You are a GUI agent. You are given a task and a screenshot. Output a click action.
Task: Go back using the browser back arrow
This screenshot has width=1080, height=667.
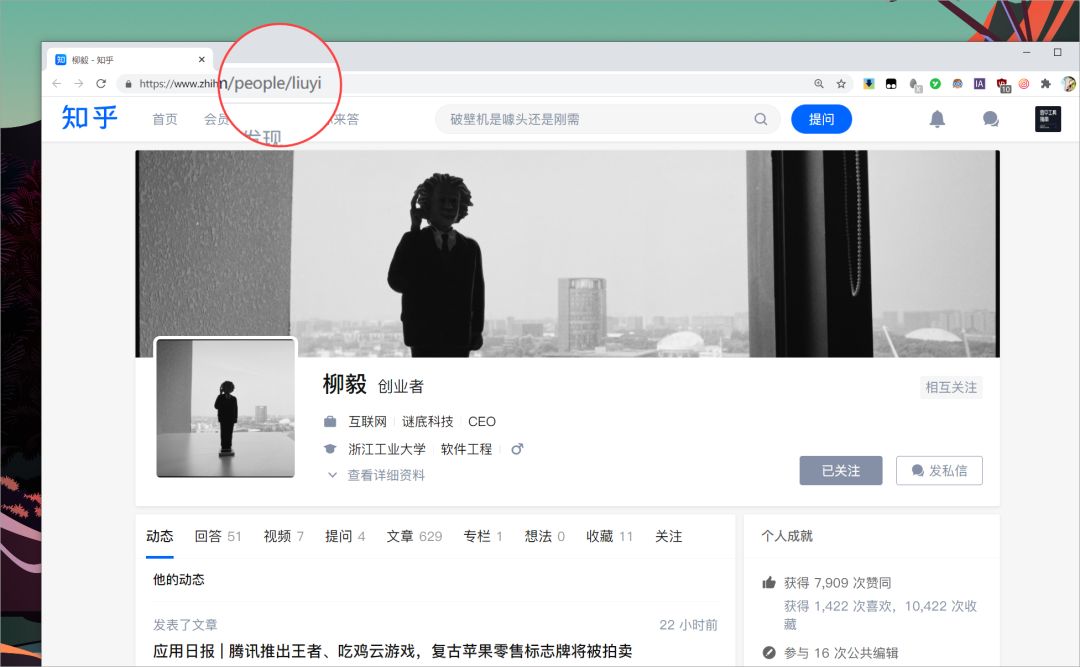56,83
